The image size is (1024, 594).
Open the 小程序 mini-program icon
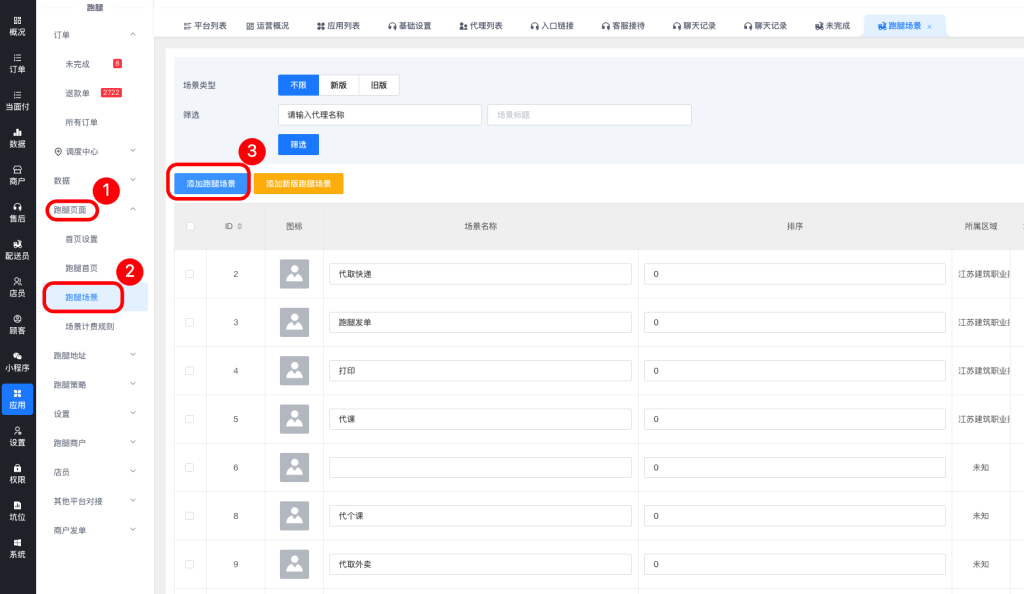click(x=17, y=361)
